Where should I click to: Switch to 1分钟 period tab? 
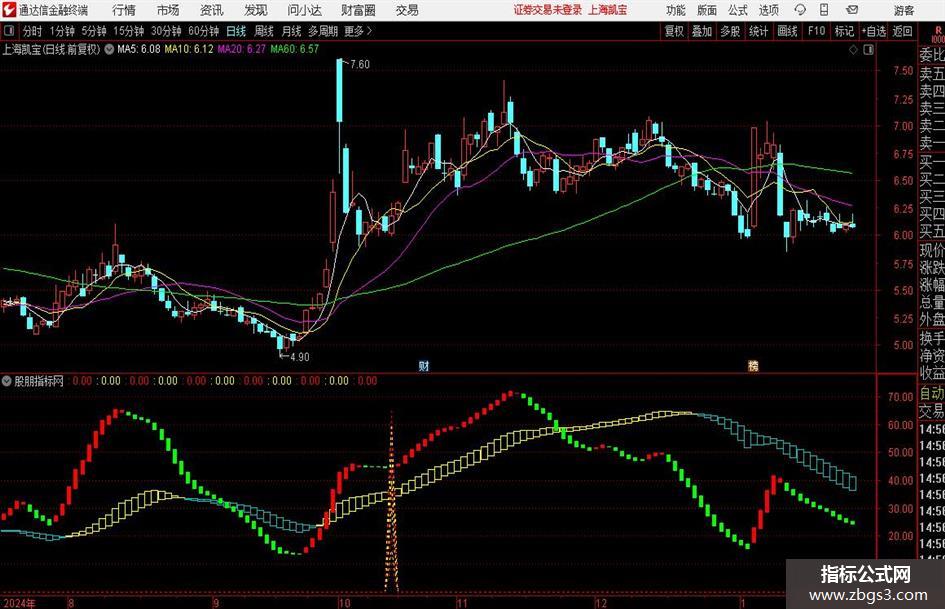(x=62, y=31)
